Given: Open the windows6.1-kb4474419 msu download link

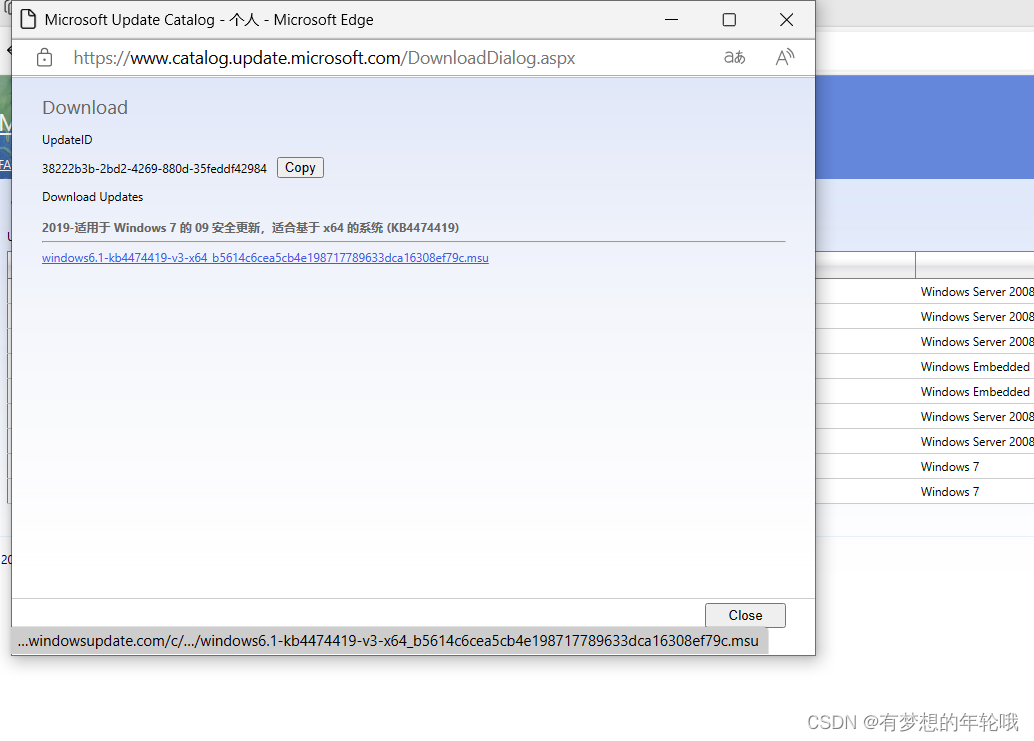Looking at the screenshot, I should click(264, 257).
